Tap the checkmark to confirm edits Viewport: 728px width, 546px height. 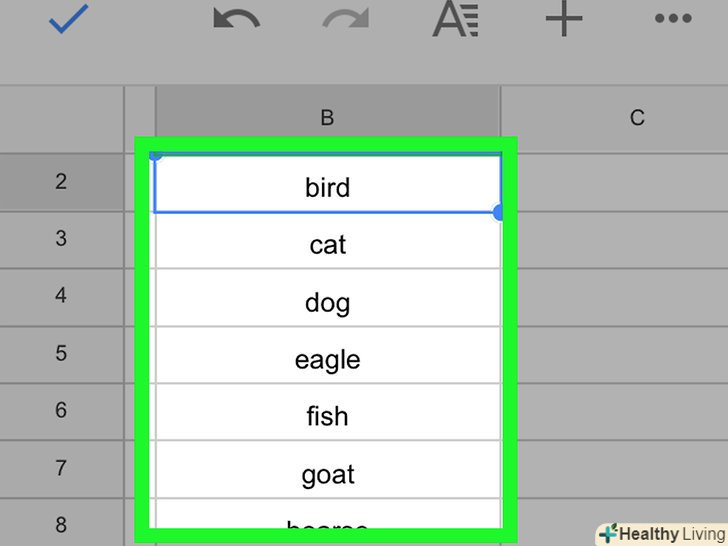tap(68, 20)
